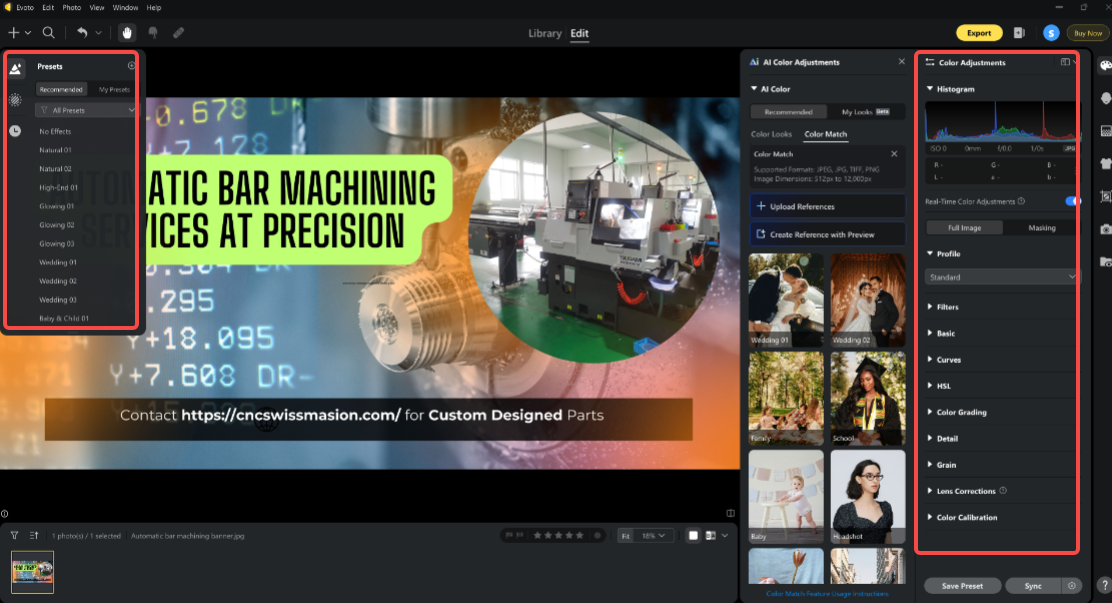The image size is (1112, 603).
Task: Open the History clock icon
Action: [15, 131]
